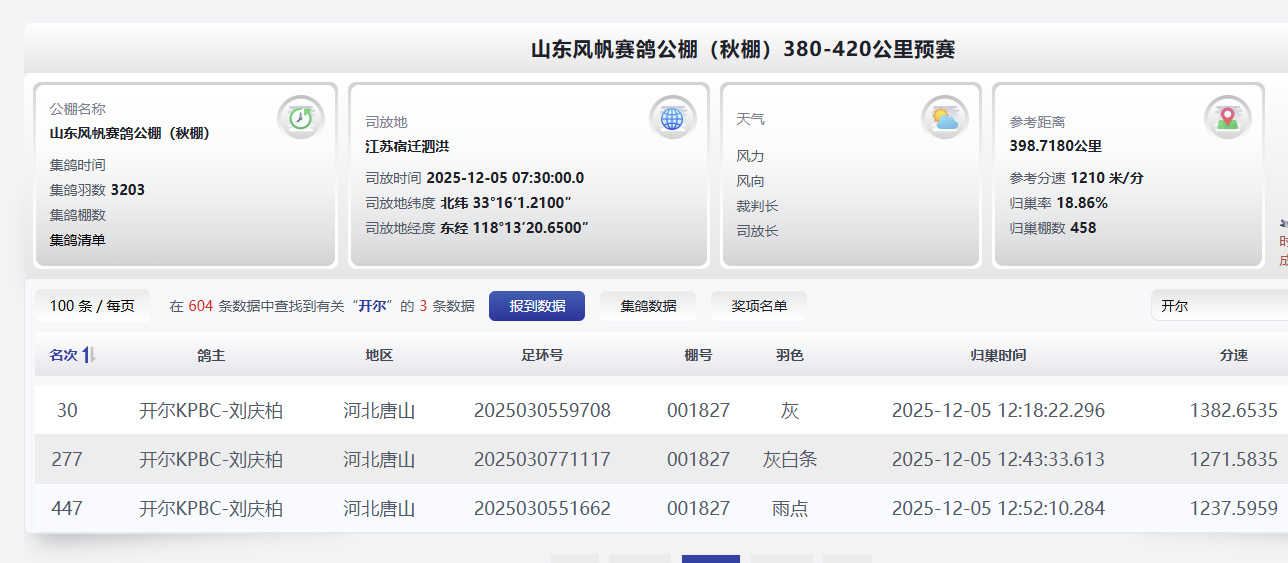
Task: Click the 羽色 column header
Action: (789, 355)
